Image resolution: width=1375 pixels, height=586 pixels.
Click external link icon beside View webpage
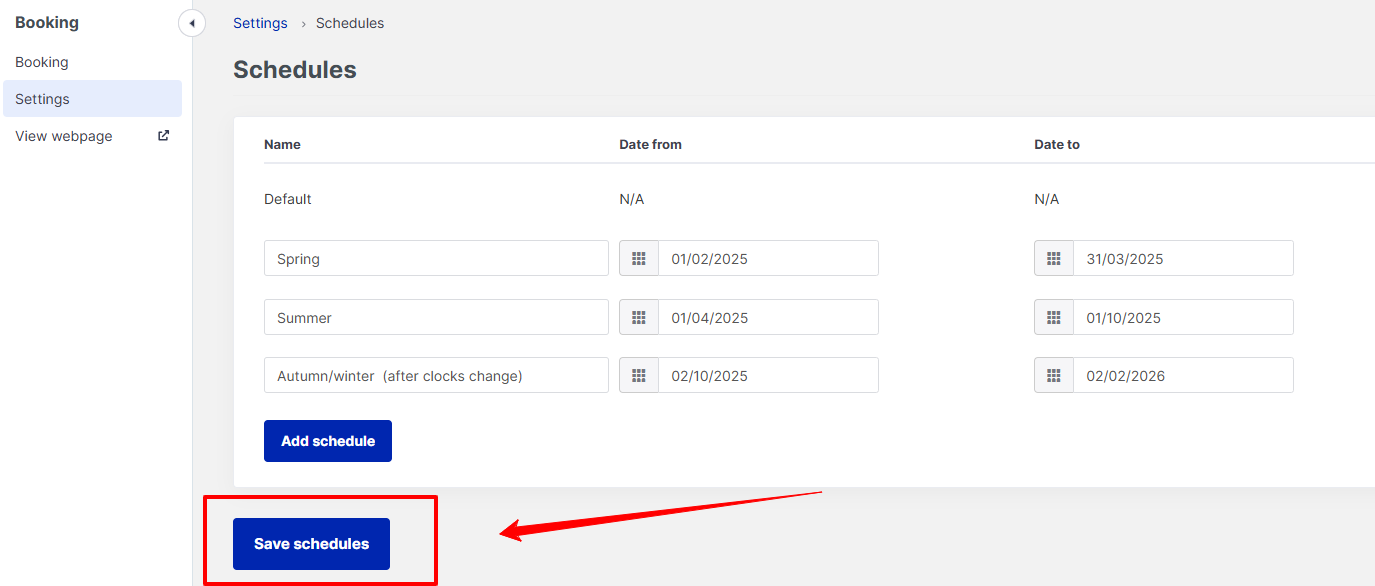(x=164, y=136)
